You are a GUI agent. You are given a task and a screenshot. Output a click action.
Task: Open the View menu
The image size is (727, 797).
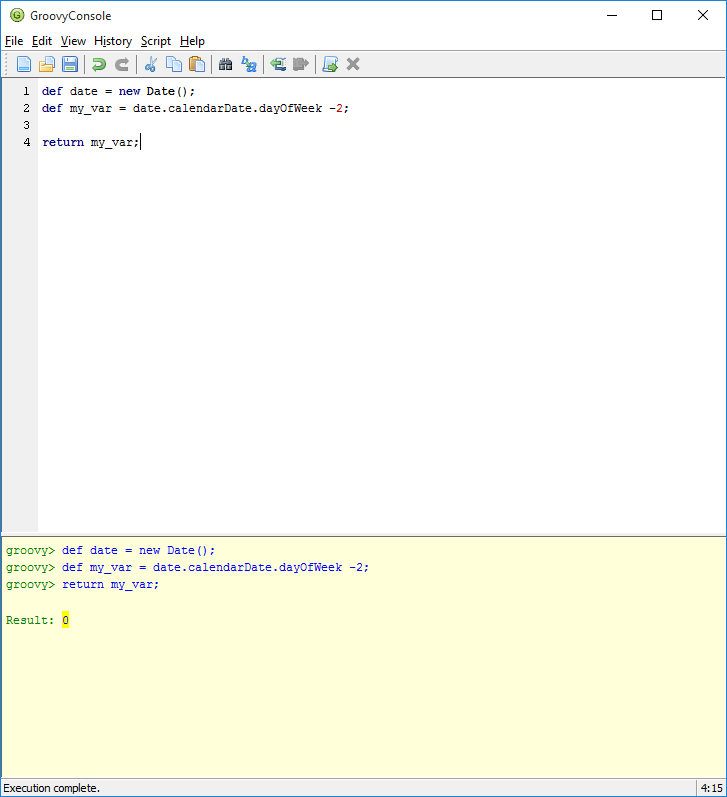point(73,41)
